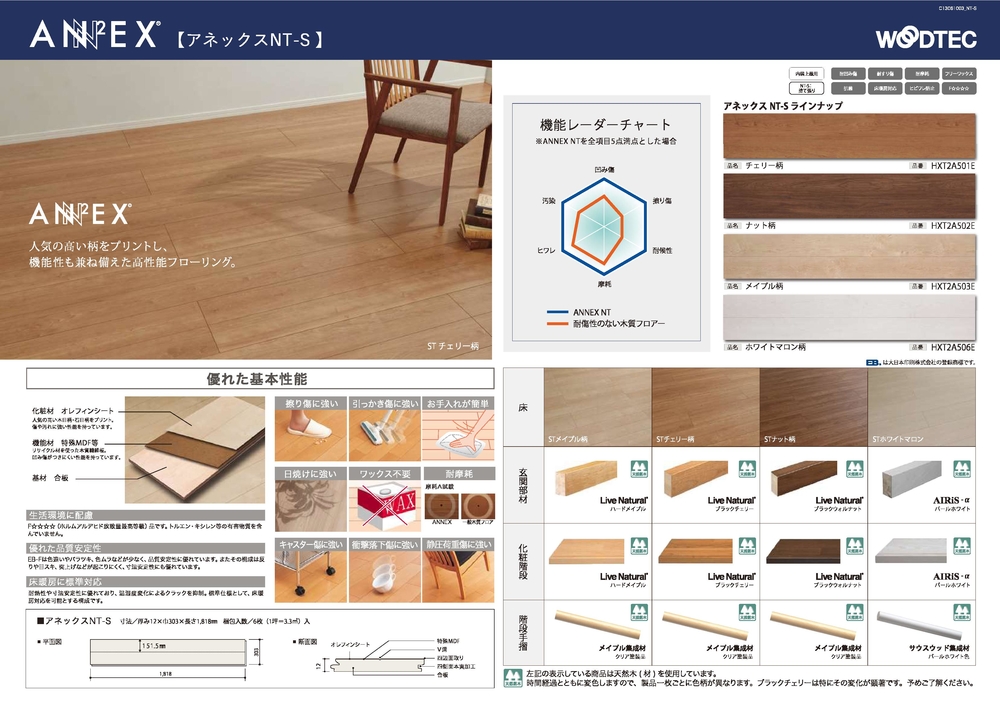Select the メイプル柄 lineup swatch
Viewport: 1000px width, 707px height.
click(x=849, y=256)
